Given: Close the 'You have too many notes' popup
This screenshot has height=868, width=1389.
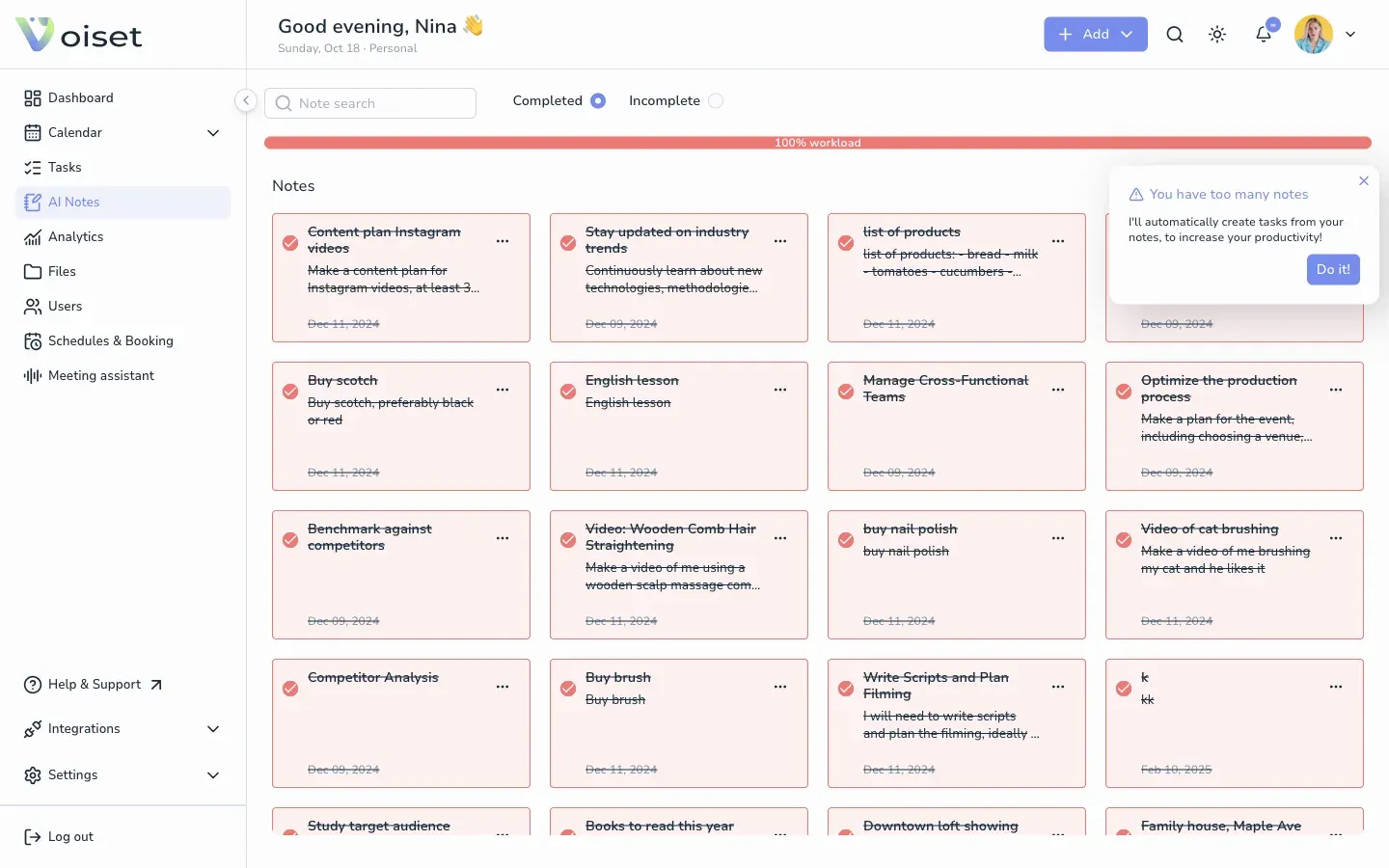Looking at the screenshot, I should tap(1364, 181).
